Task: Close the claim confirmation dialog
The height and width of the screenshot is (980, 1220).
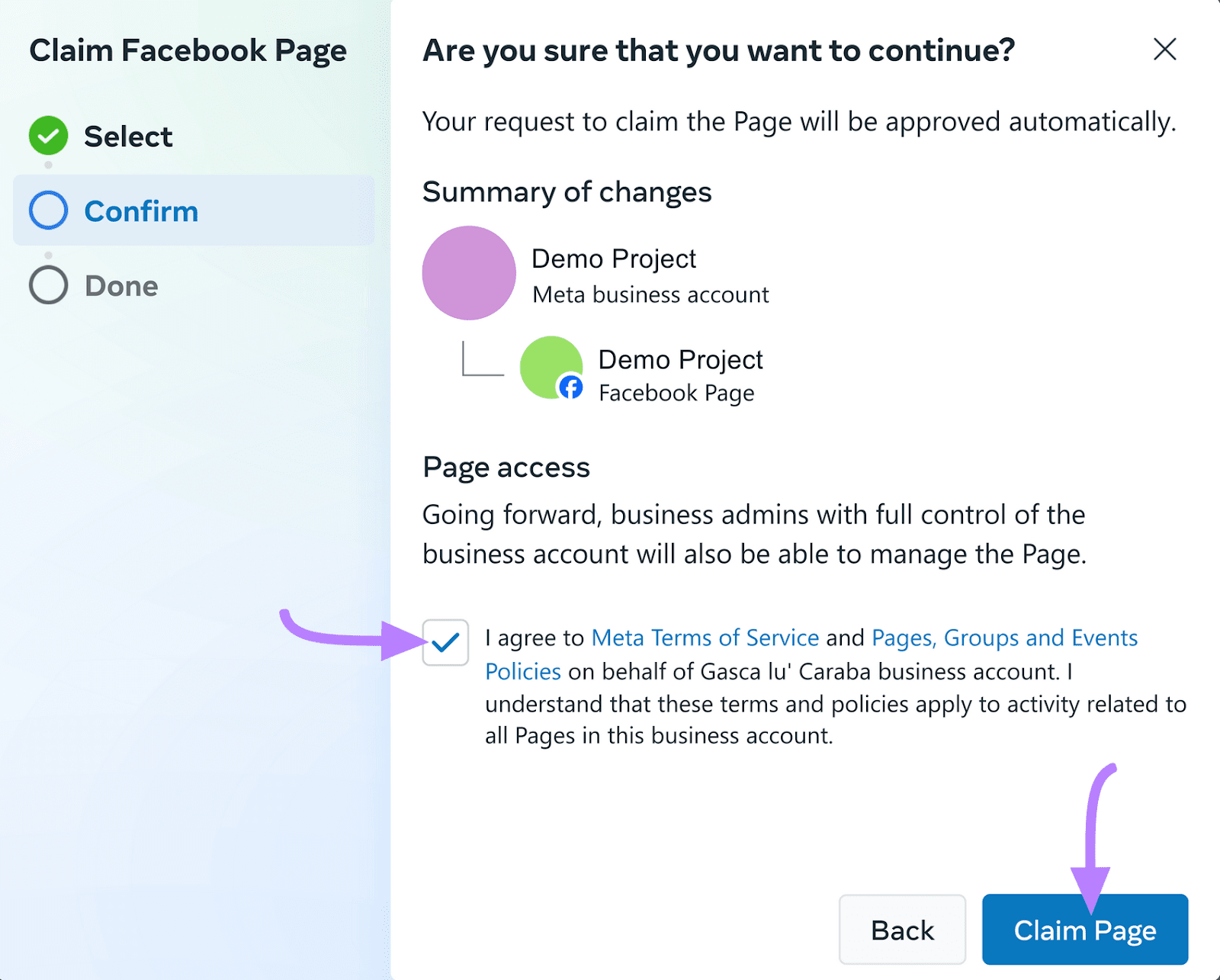Action: (1164, 50)
